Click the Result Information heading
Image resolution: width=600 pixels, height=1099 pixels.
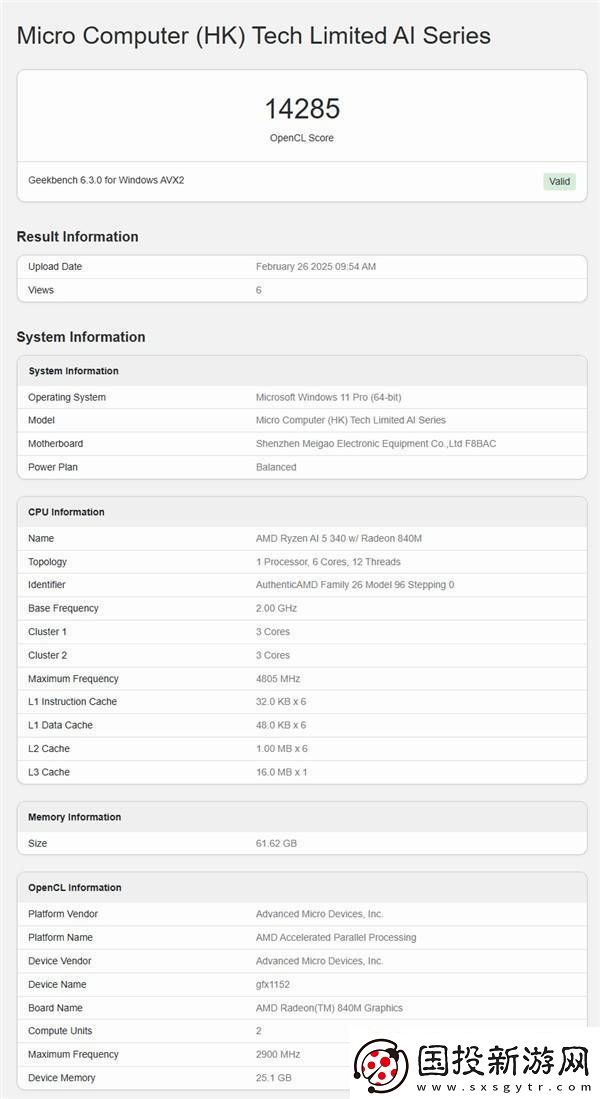coord(77,237)
